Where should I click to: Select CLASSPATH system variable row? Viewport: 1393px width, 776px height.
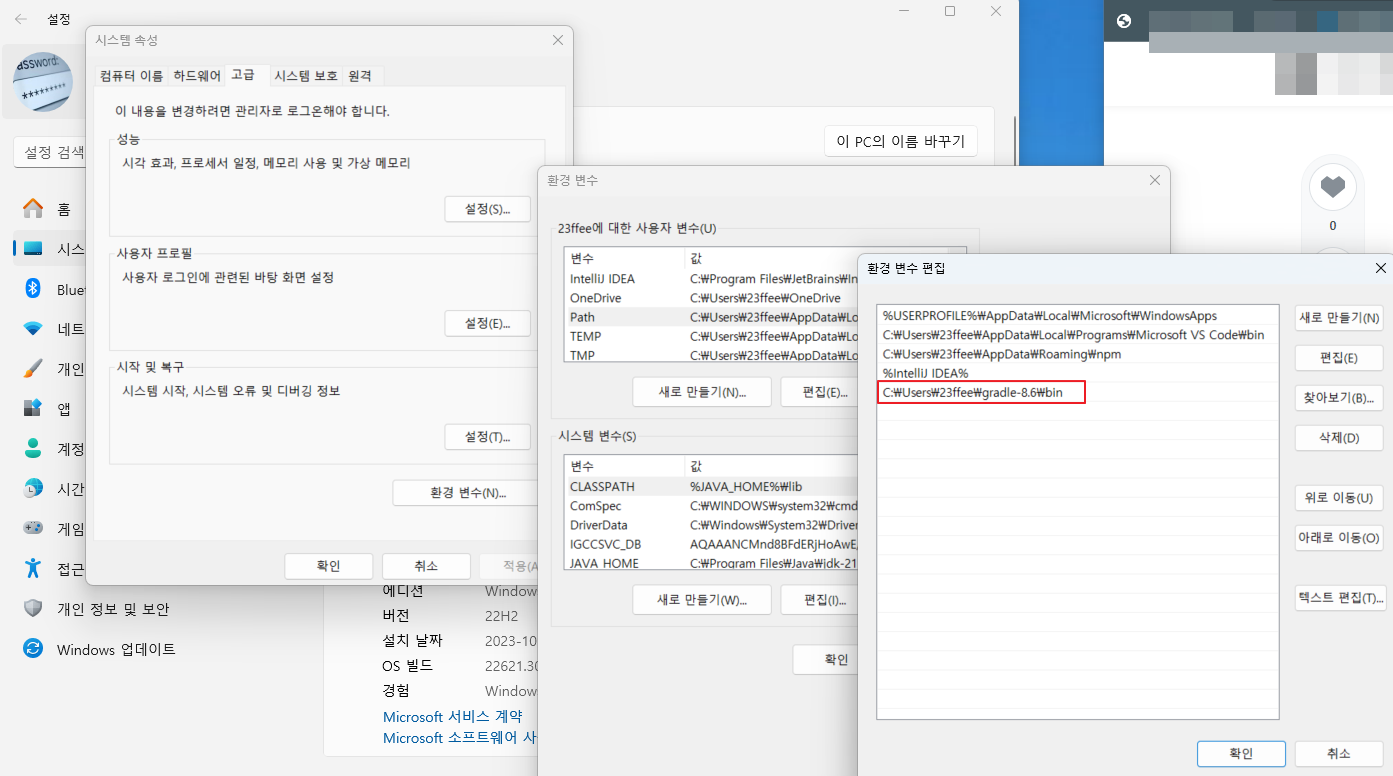711,486
